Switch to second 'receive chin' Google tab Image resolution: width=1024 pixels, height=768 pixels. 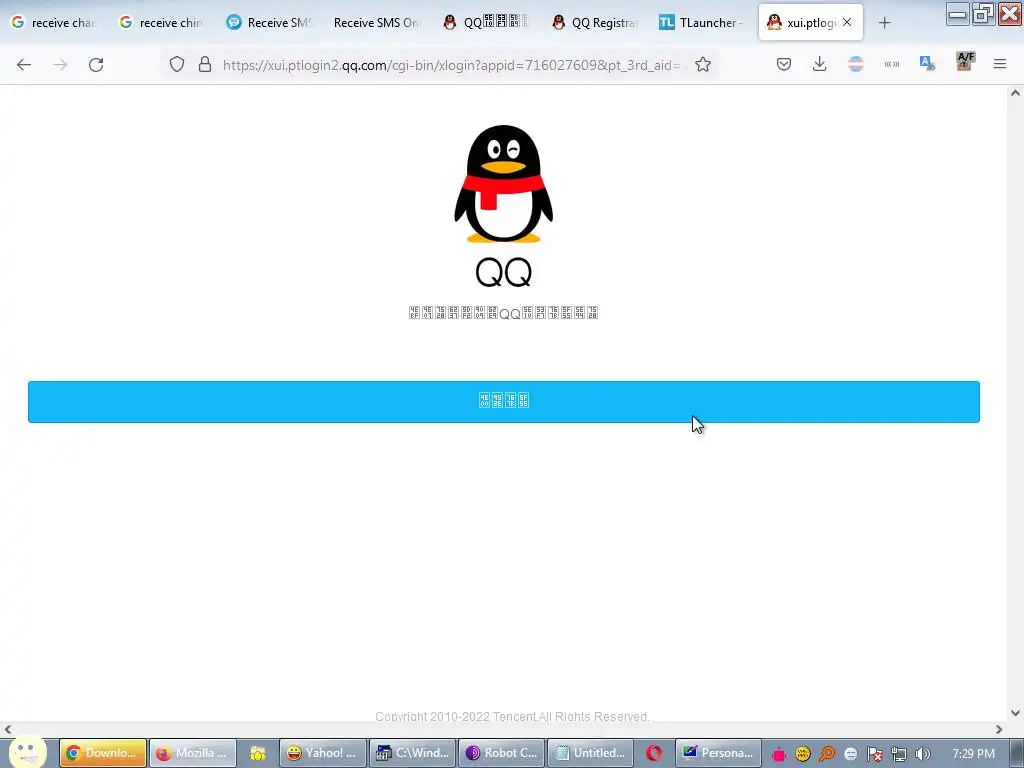(162, 22)
